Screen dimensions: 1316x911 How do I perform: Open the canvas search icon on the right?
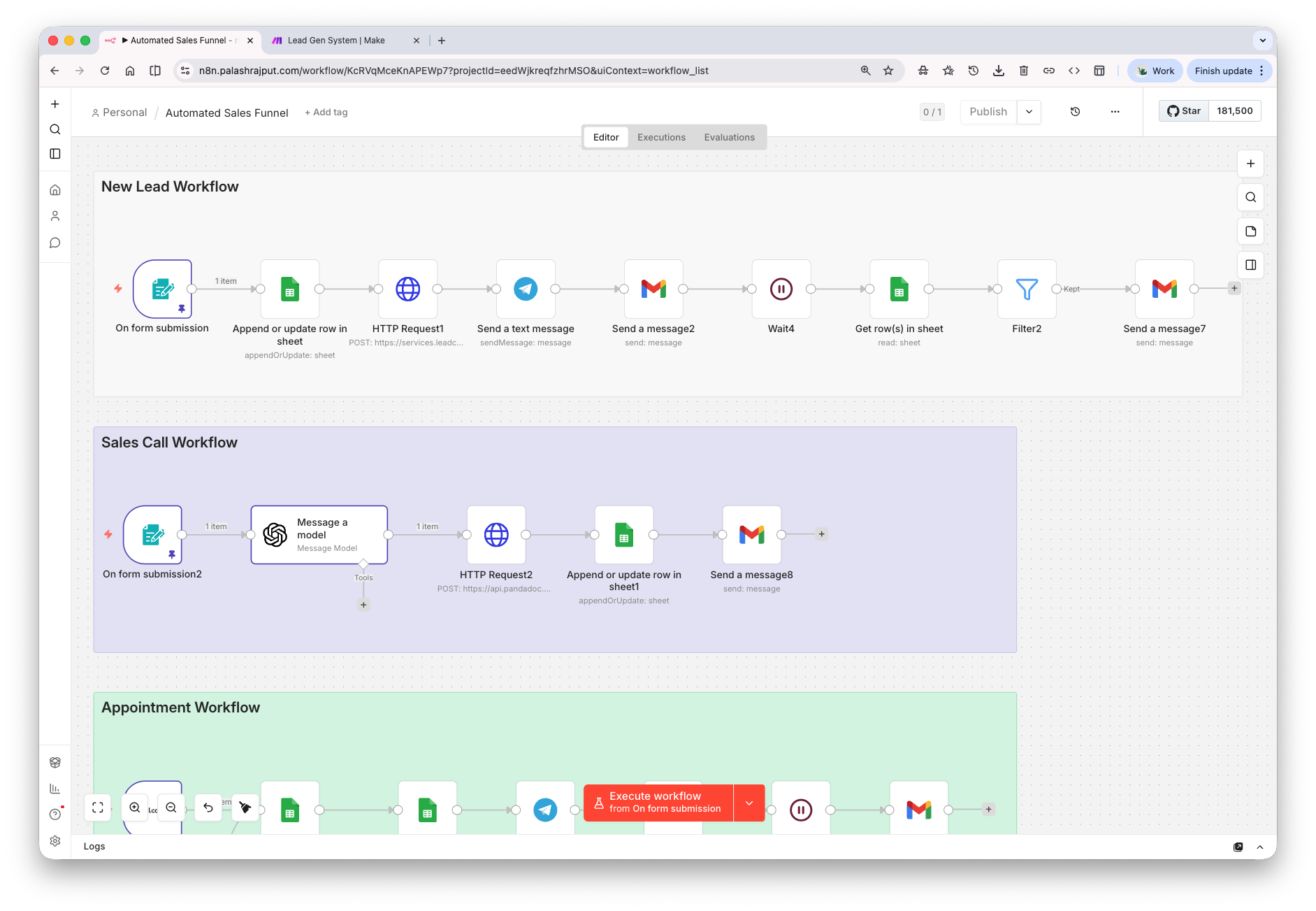(1250, 197)
